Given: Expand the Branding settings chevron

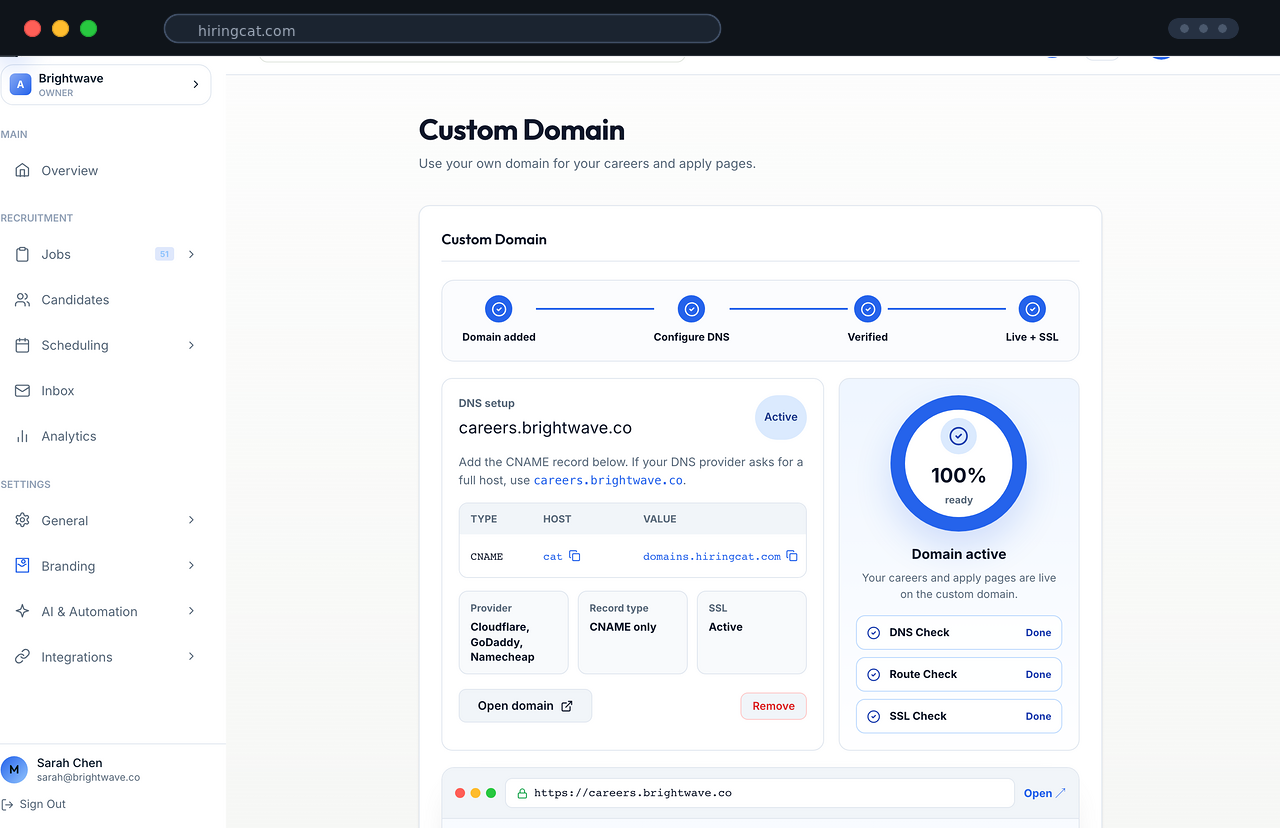Looking at the screenshot, I should (x=191, y=566).
